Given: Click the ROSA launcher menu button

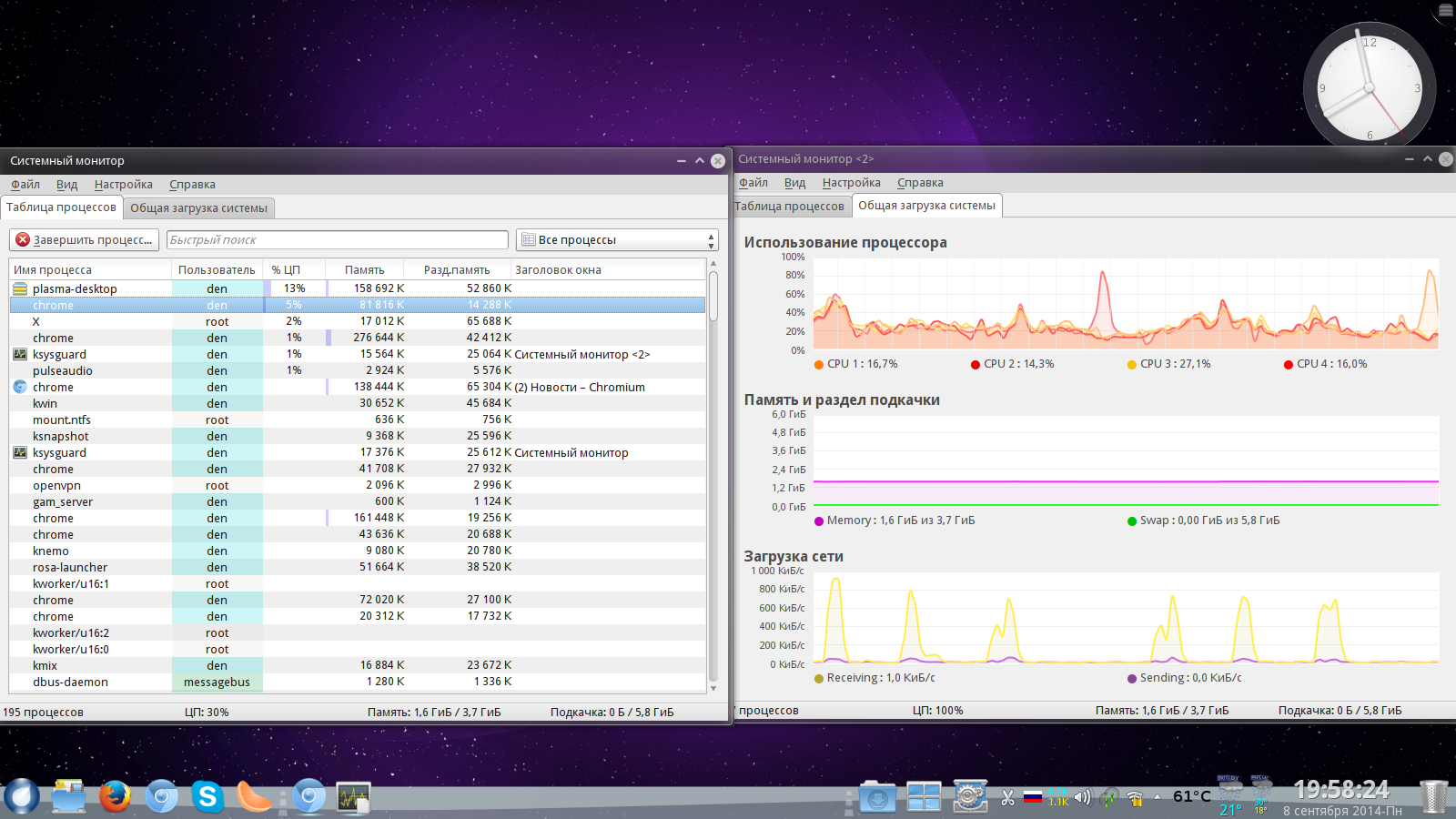Looking at the screenshot, I should point(22,797).
